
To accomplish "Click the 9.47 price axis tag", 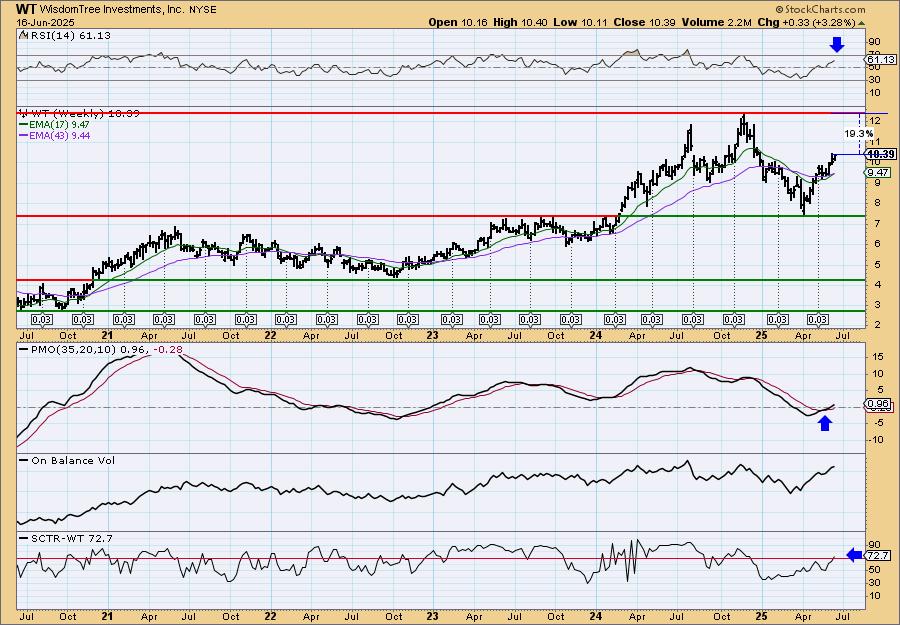I will coord(879,172).
